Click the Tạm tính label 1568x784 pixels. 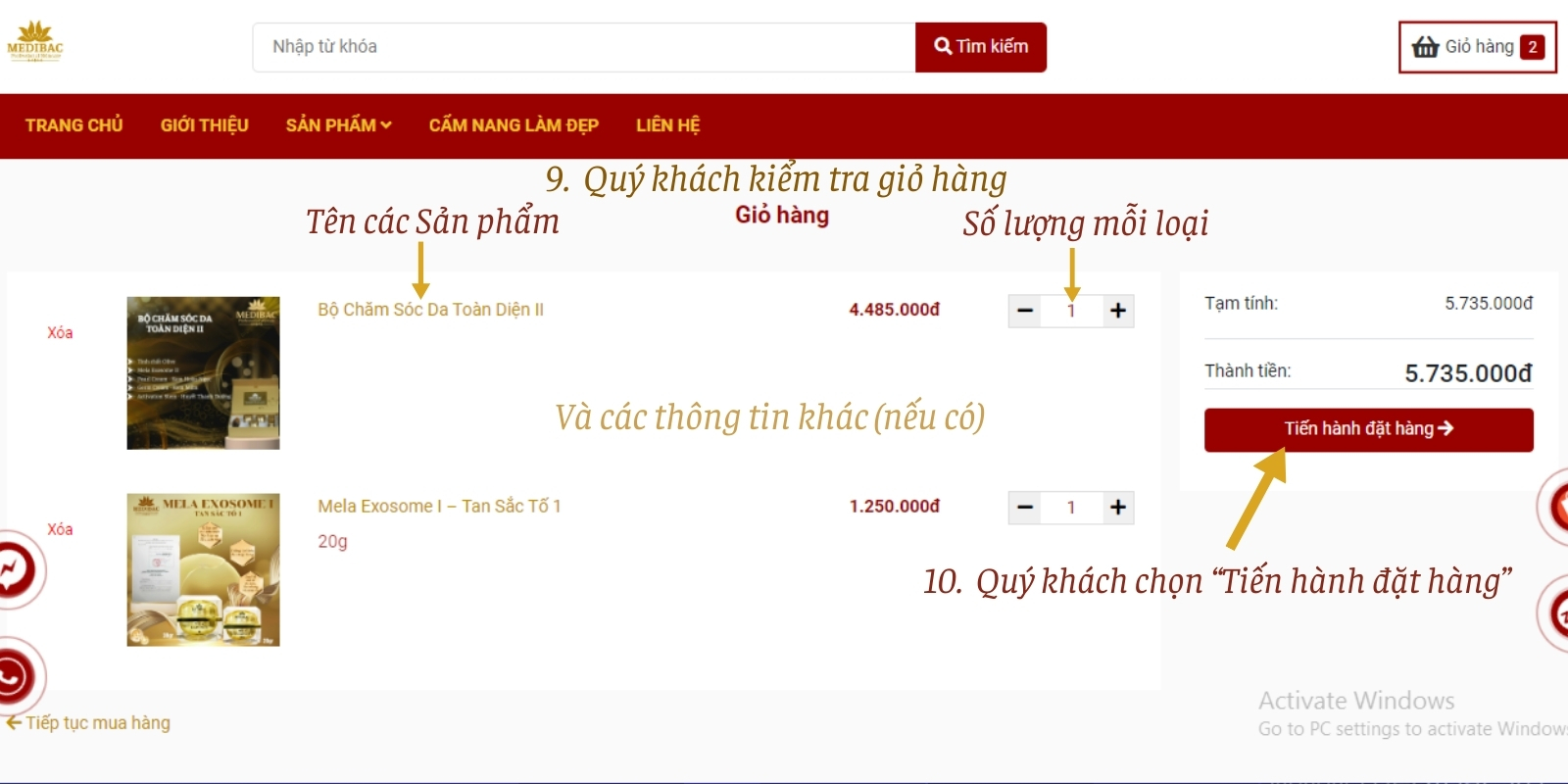[x=1241, y=304]
